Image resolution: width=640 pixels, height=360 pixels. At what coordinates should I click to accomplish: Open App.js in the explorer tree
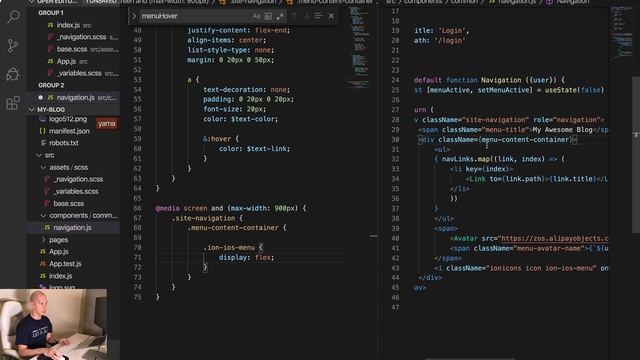(74, 252)
